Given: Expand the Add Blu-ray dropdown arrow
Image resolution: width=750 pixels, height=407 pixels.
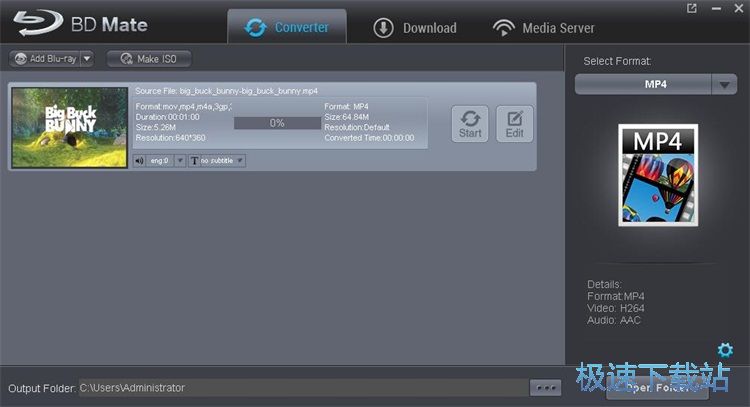Looking at the screenshot, I should 87,59.
